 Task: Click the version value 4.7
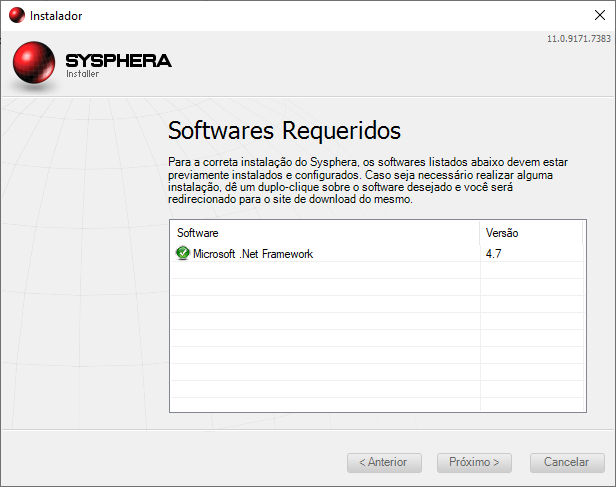click(x=493, y=254)
